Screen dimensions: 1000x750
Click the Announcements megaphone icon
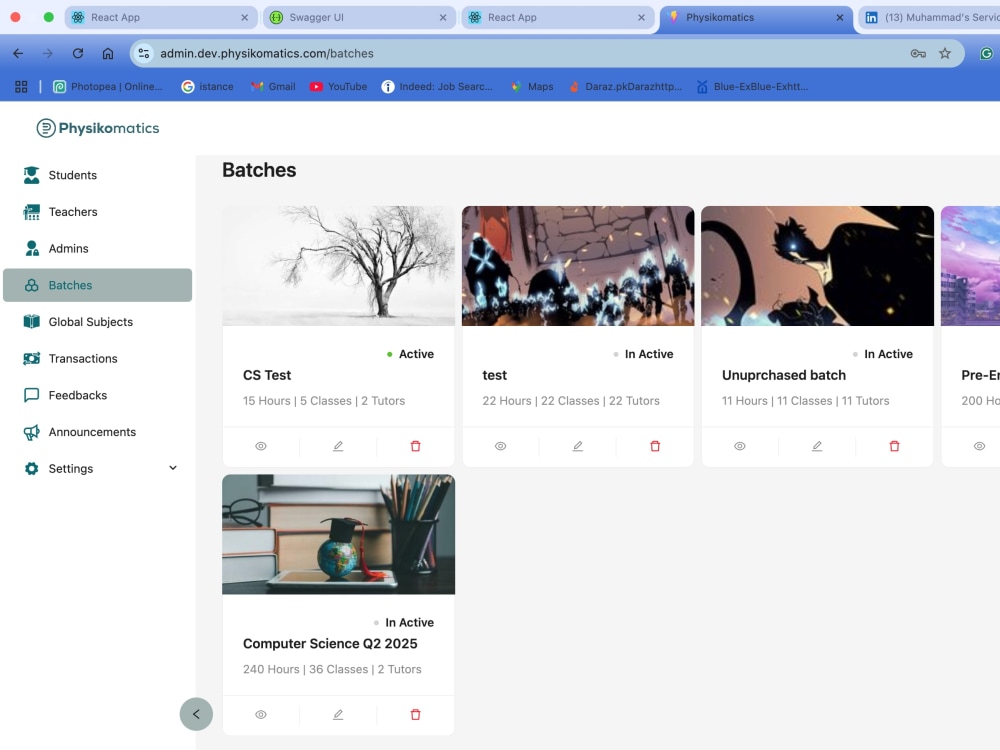[x=31, y=432]
